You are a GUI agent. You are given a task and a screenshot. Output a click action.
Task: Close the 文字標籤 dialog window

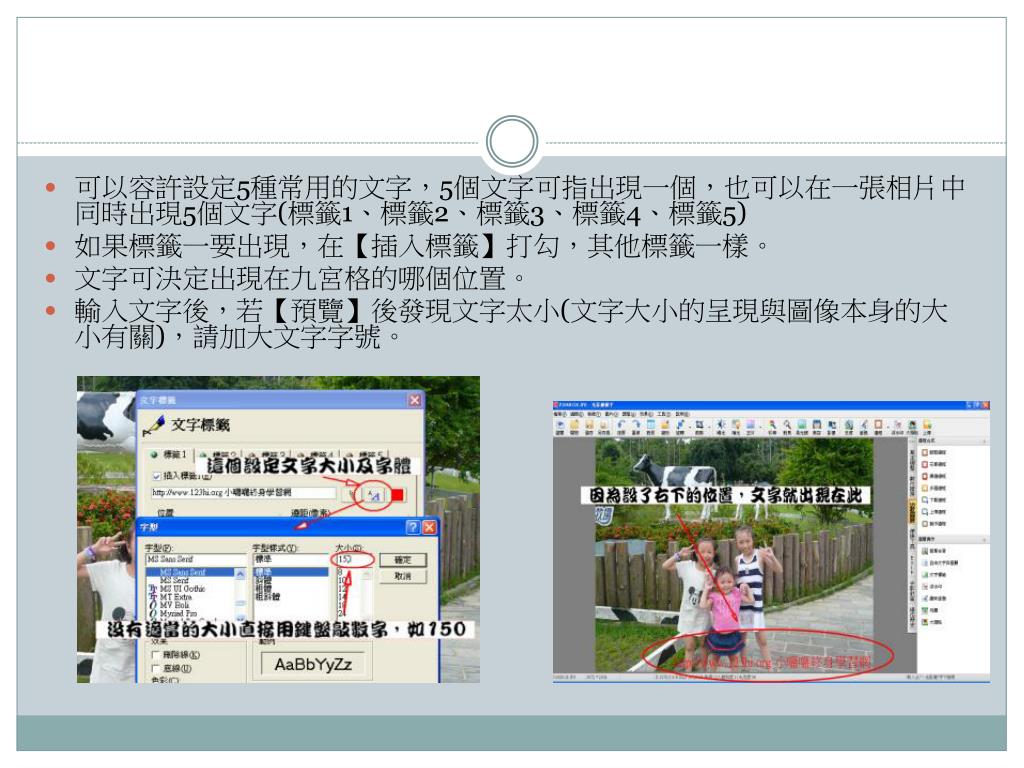click(415, 400)
